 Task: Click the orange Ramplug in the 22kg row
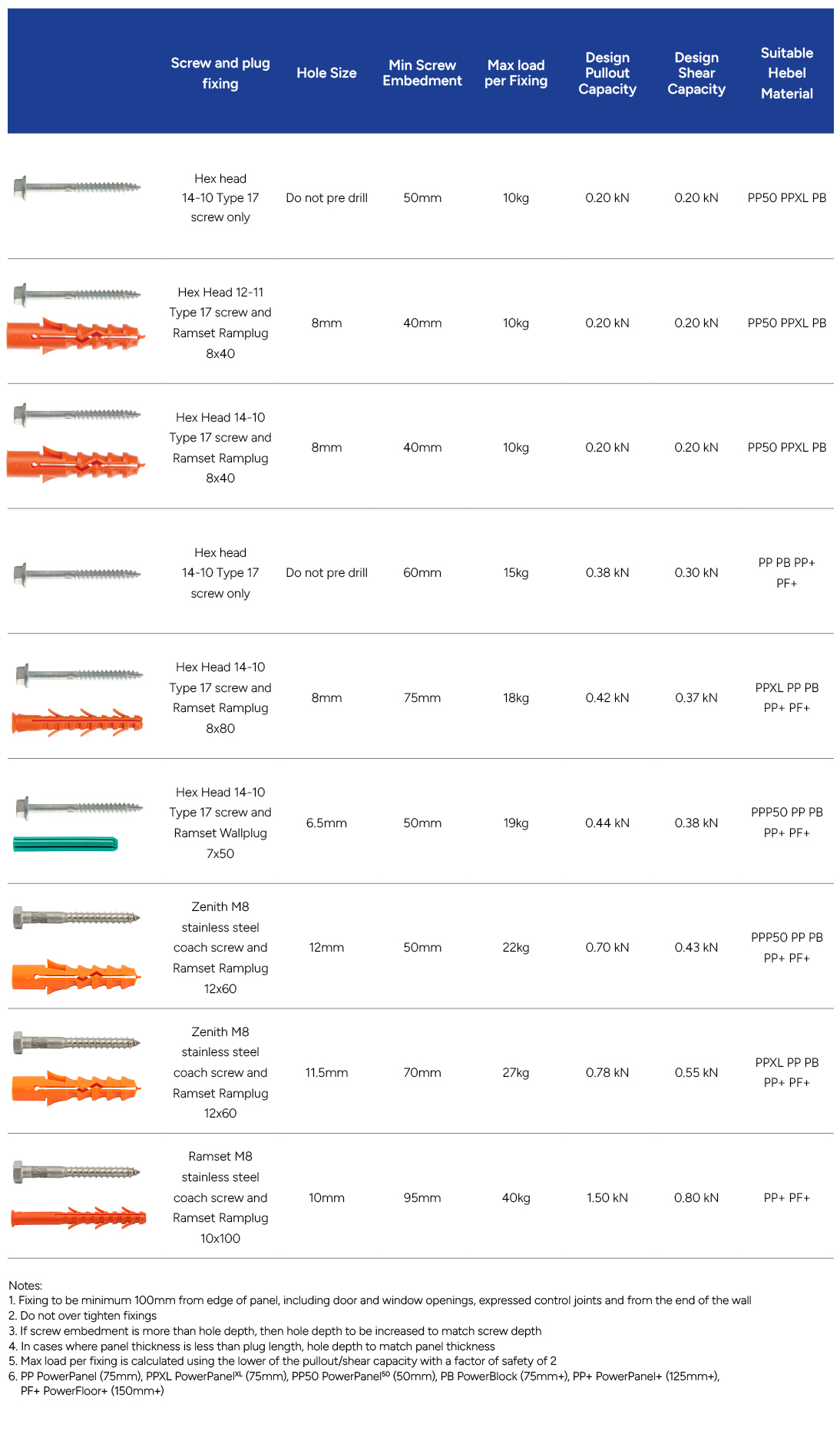(x=77, y=977)
